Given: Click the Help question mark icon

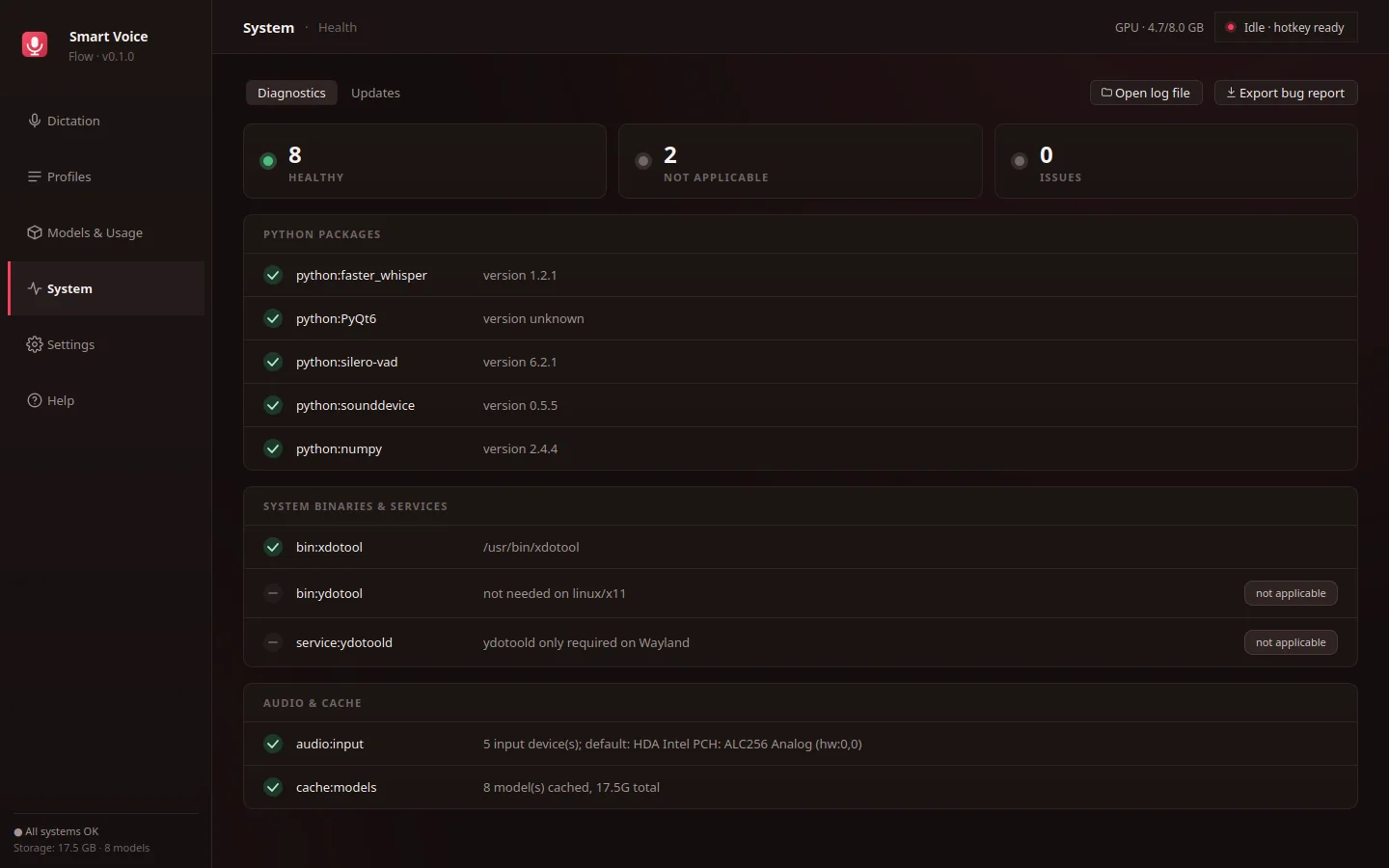Looking at the screenshot, I should click(35, 400).
